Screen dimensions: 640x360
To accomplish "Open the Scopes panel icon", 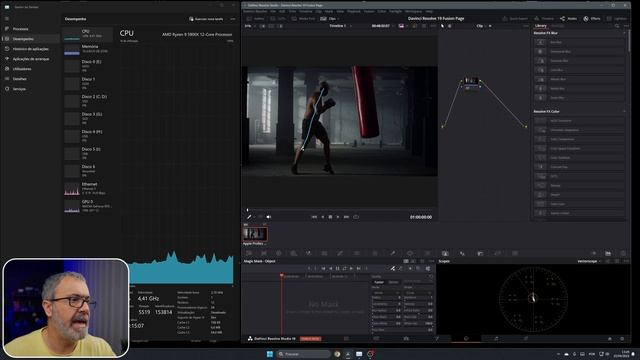I will (608, 253).
